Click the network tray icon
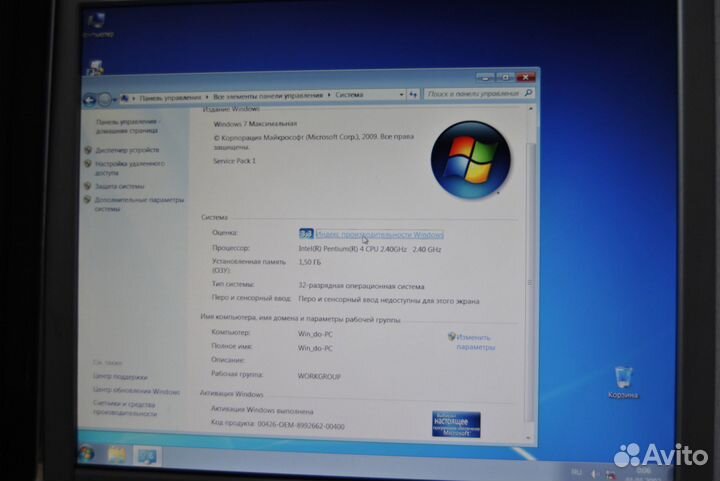 611,475
